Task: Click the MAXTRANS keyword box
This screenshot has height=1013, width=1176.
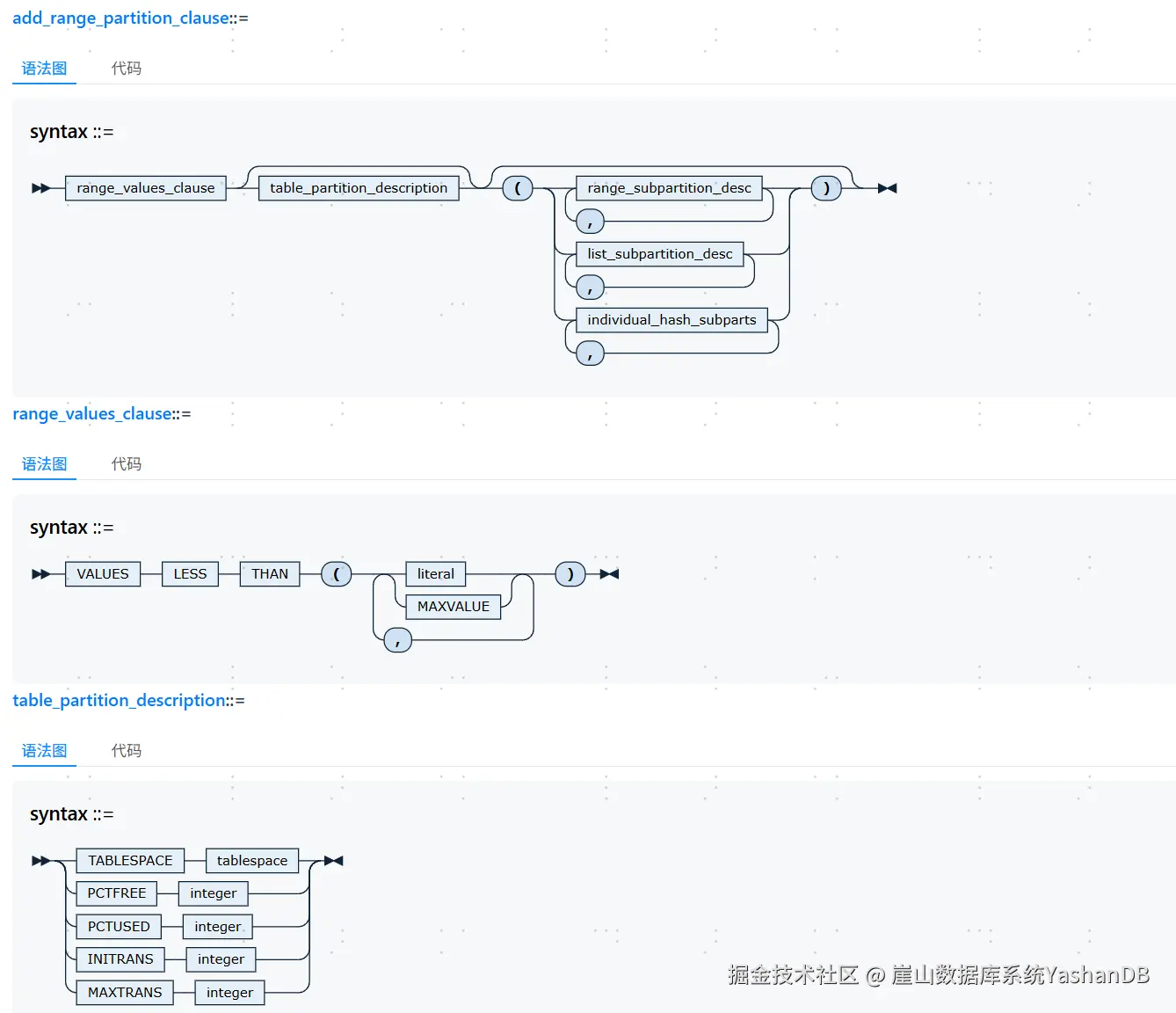Action: [125, 993]
